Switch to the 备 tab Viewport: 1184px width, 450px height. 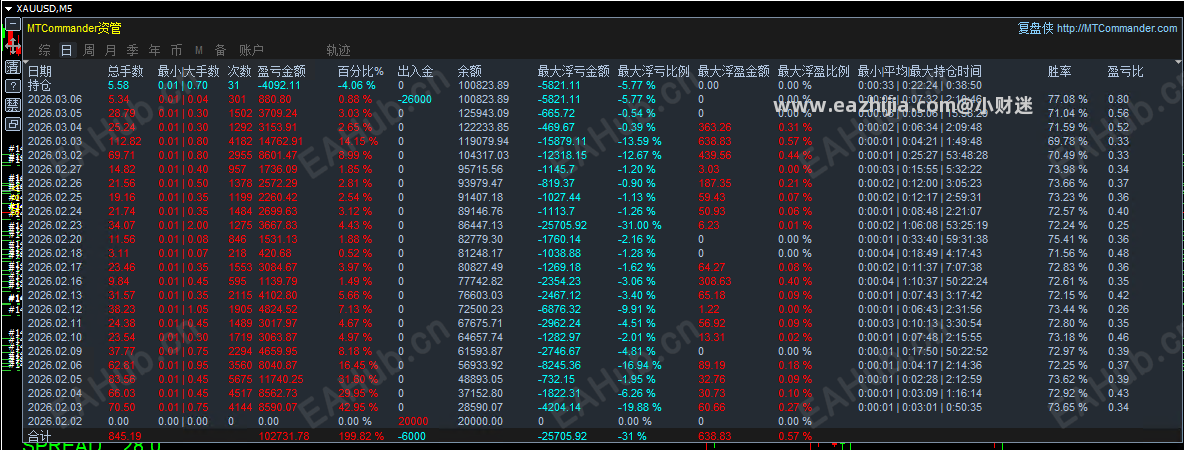point(220,51)
